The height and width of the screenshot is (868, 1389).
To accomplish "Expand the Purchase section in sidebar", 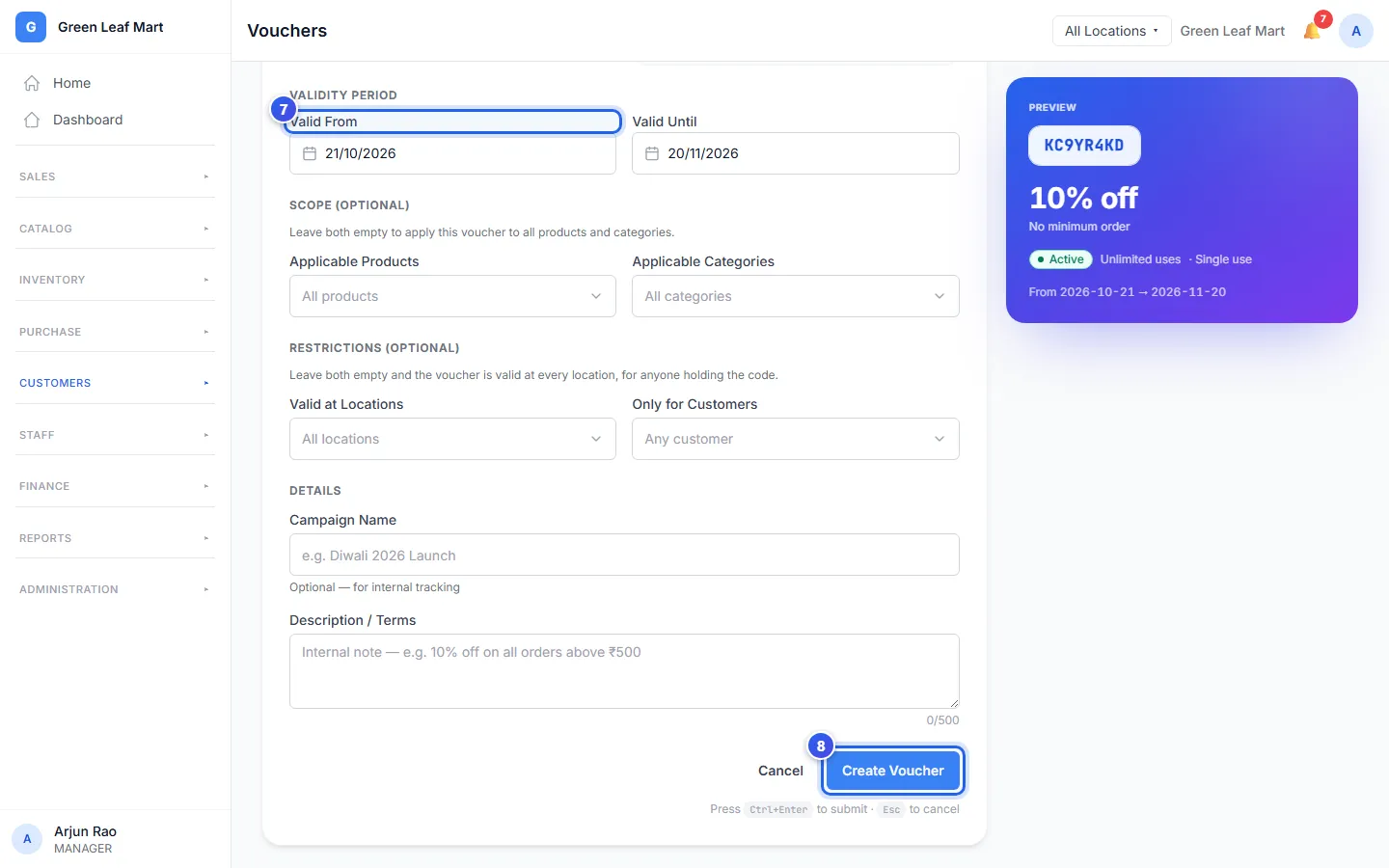I will click(x=115, y=332).
